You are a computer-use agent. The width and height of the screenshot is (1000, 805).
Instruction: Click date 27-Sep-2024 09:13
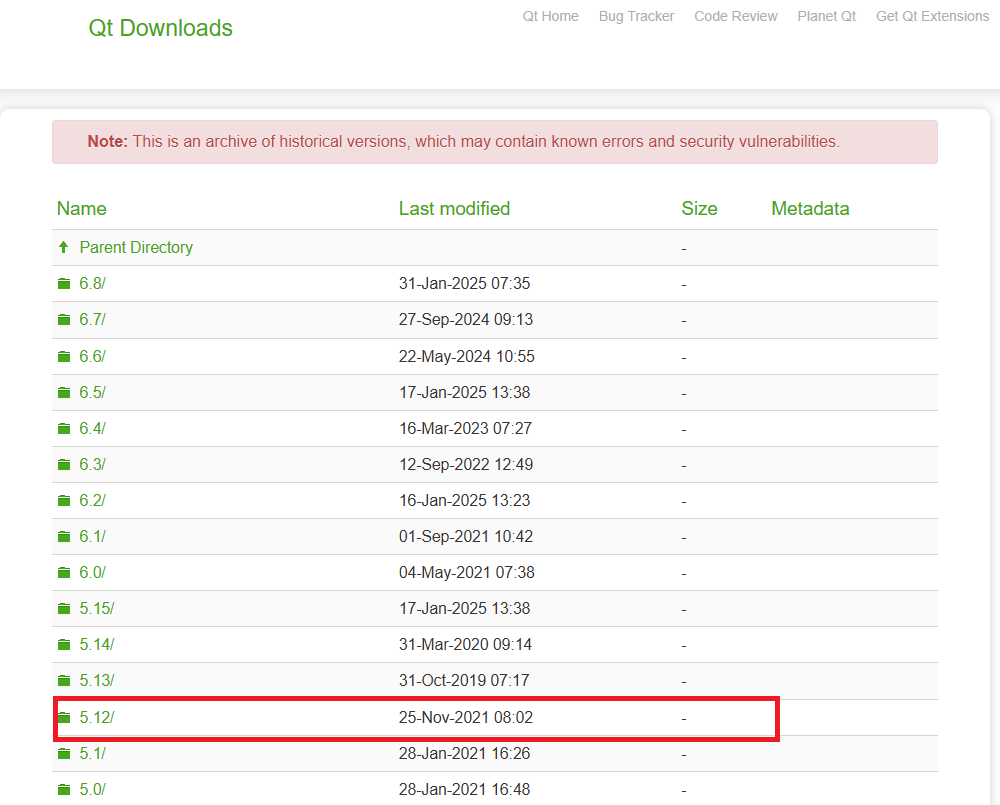point(466,320)
